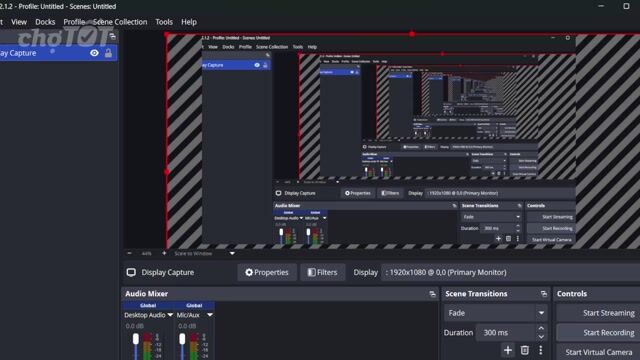640x360 pixels.
Task: Select the Display Capture source row
Action: pyautogui.click(x=58, y=53)
